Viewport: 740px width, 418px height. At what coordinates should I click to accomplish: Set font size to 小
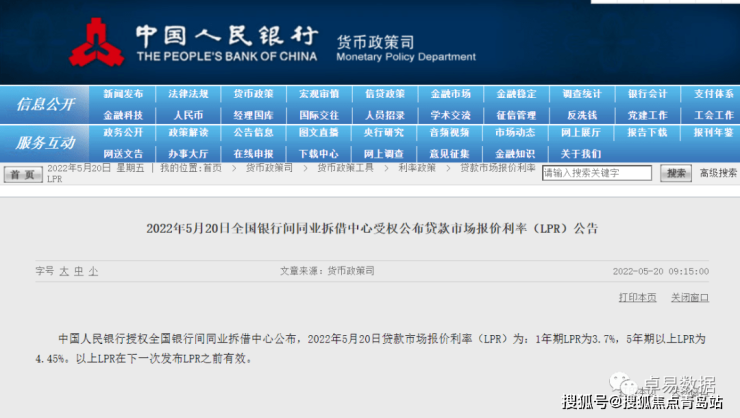pyautogui.click(x=93, y=271)
